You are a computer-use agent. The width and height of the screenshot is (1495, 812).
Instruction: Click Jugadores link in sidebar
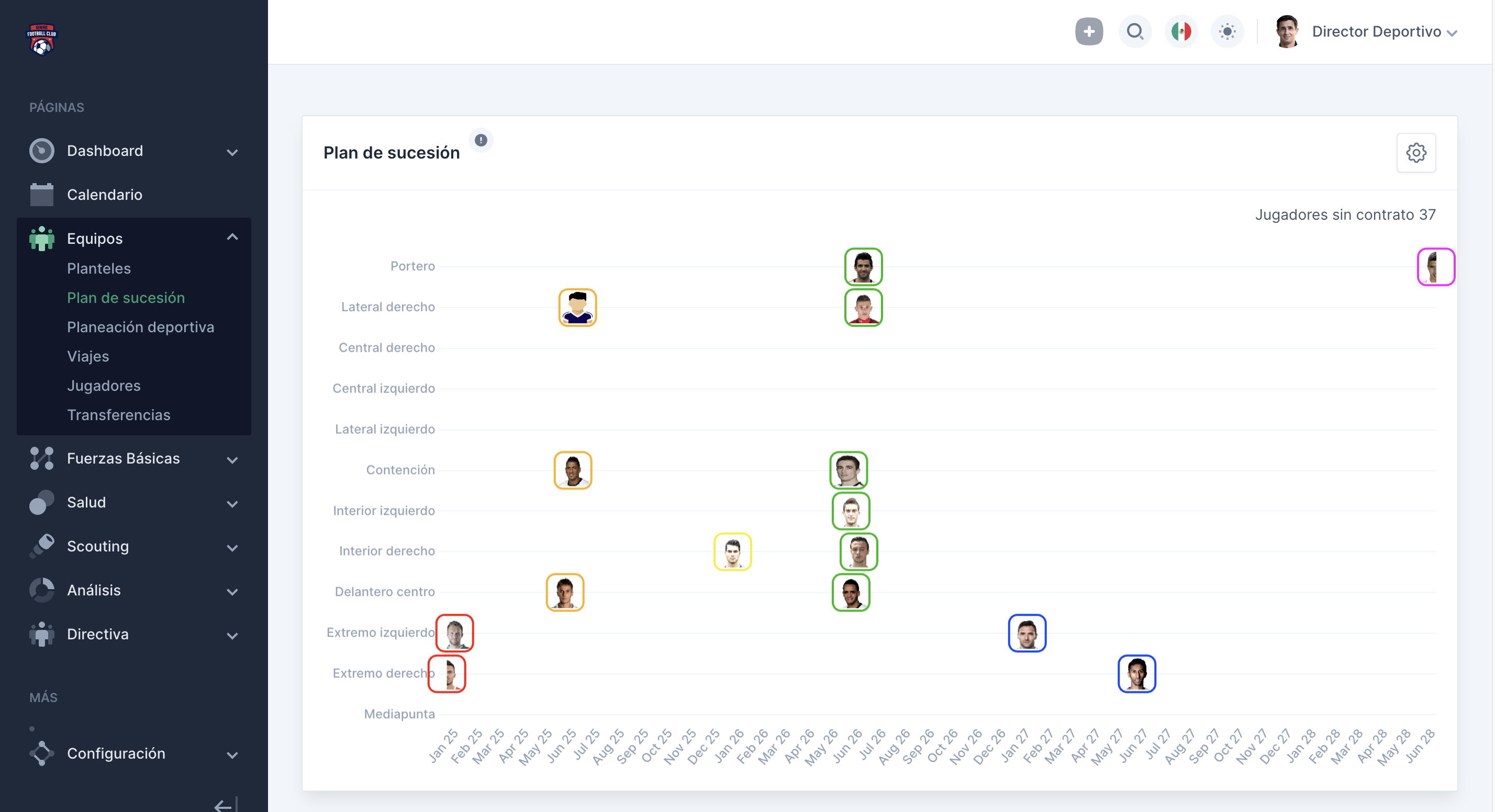104,385
